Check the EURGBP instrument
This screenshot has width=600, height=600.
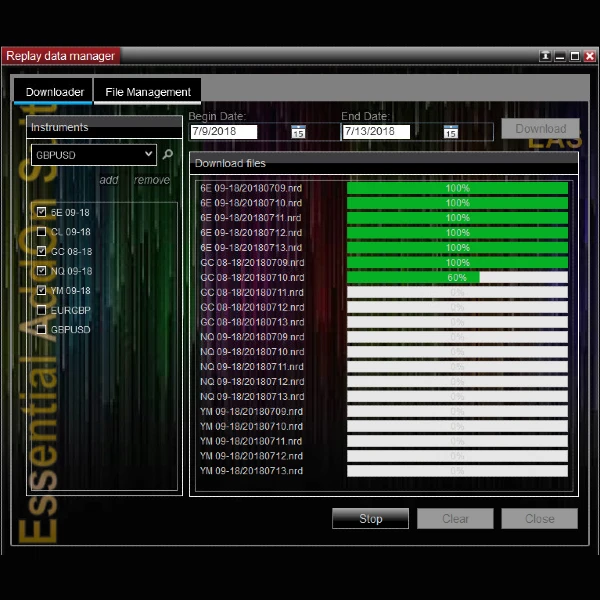tap(41, 310)
